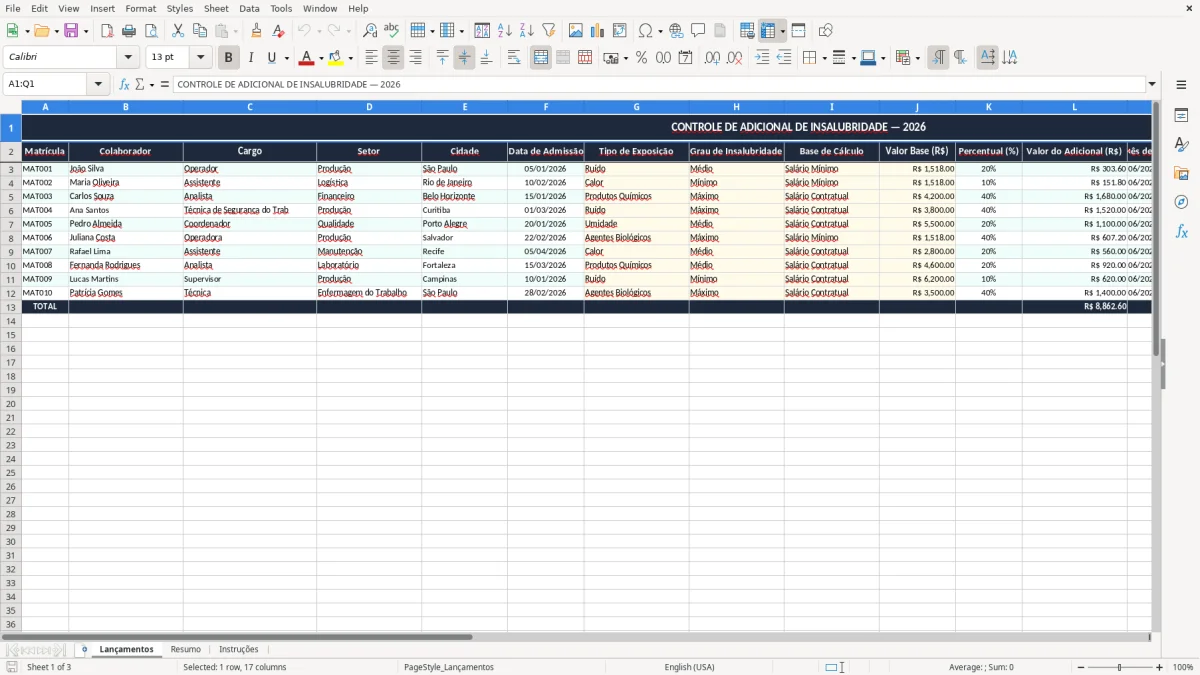Apply AutoFilter using the funnel icon
The width and height of the screenshot is (1200, 675).
(x=549, y=31)
